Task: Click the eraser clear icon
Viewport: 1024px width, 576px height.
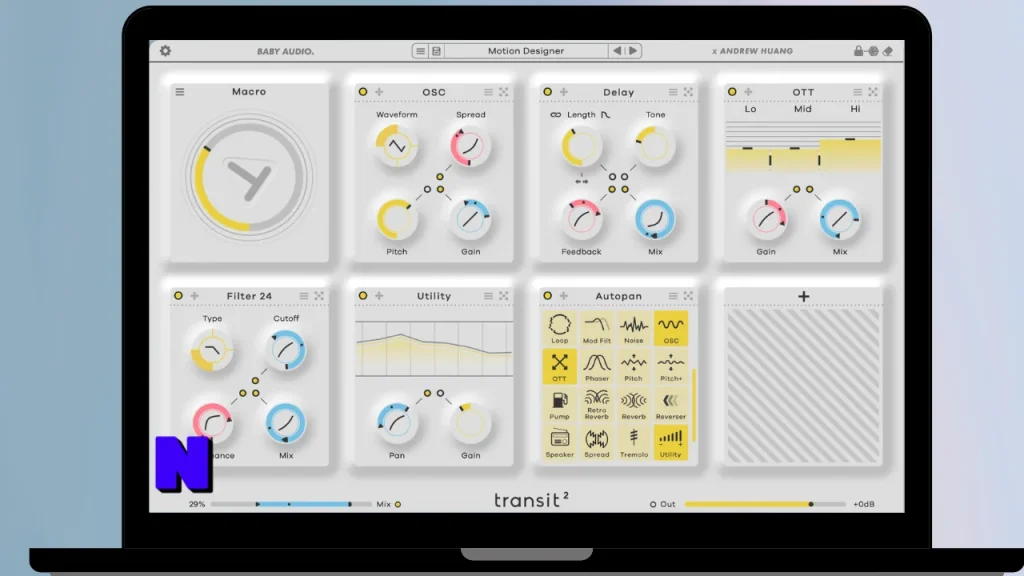Action: [888, 51]
